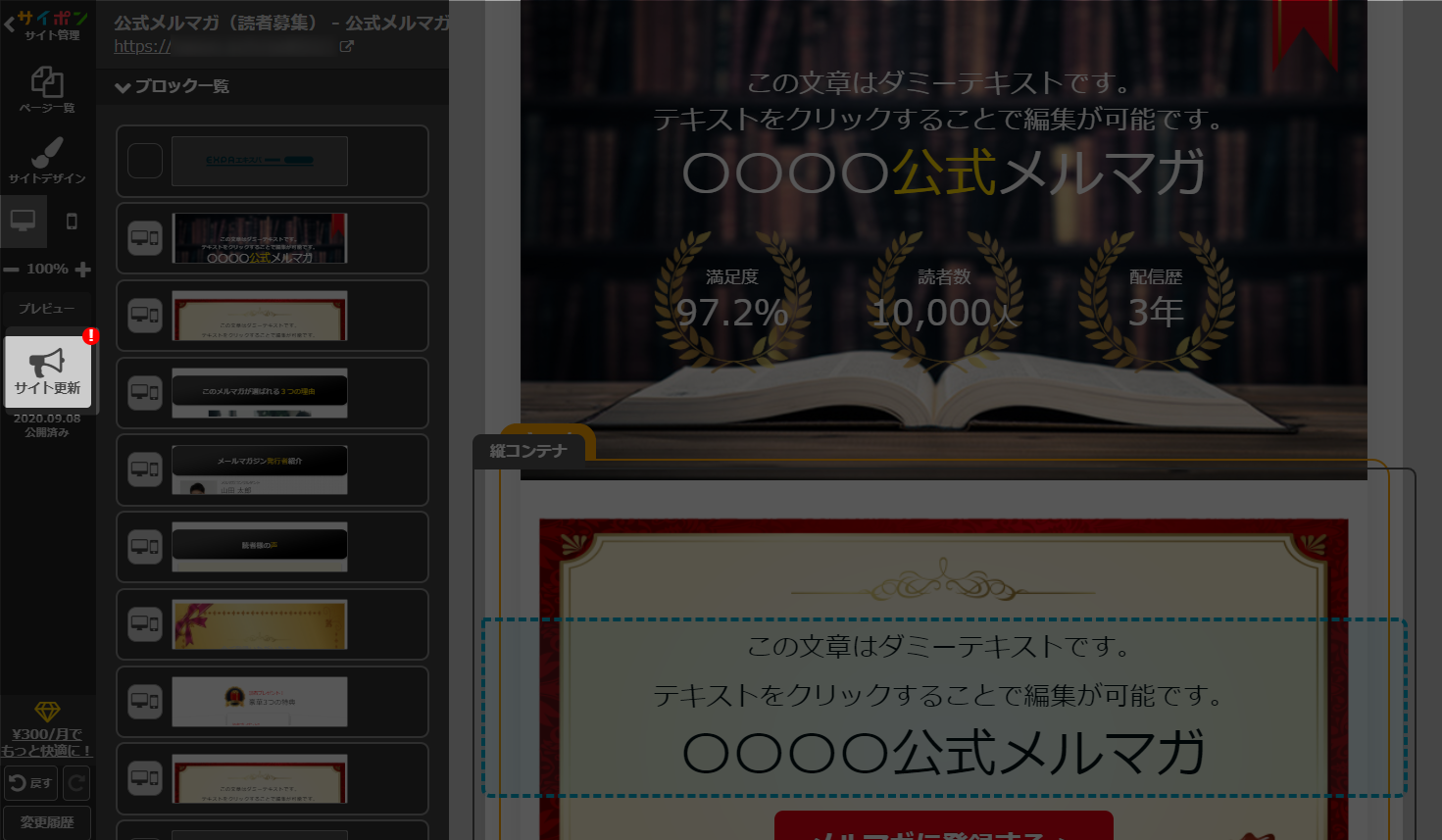Toggle device visibility for 3つの理由 block

click(145, 393)
